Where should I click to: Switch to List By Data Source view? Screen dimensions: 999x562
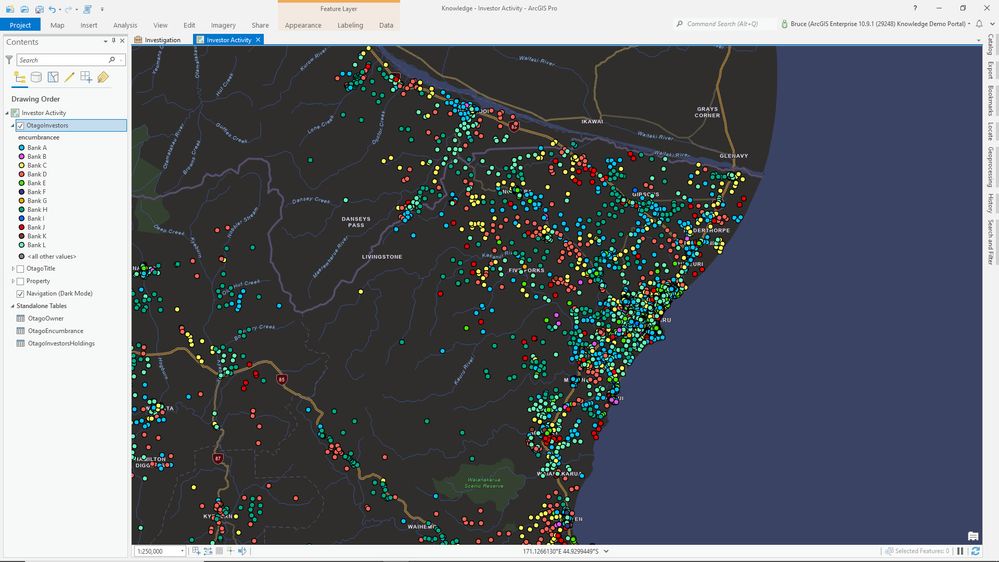point(36,77)
